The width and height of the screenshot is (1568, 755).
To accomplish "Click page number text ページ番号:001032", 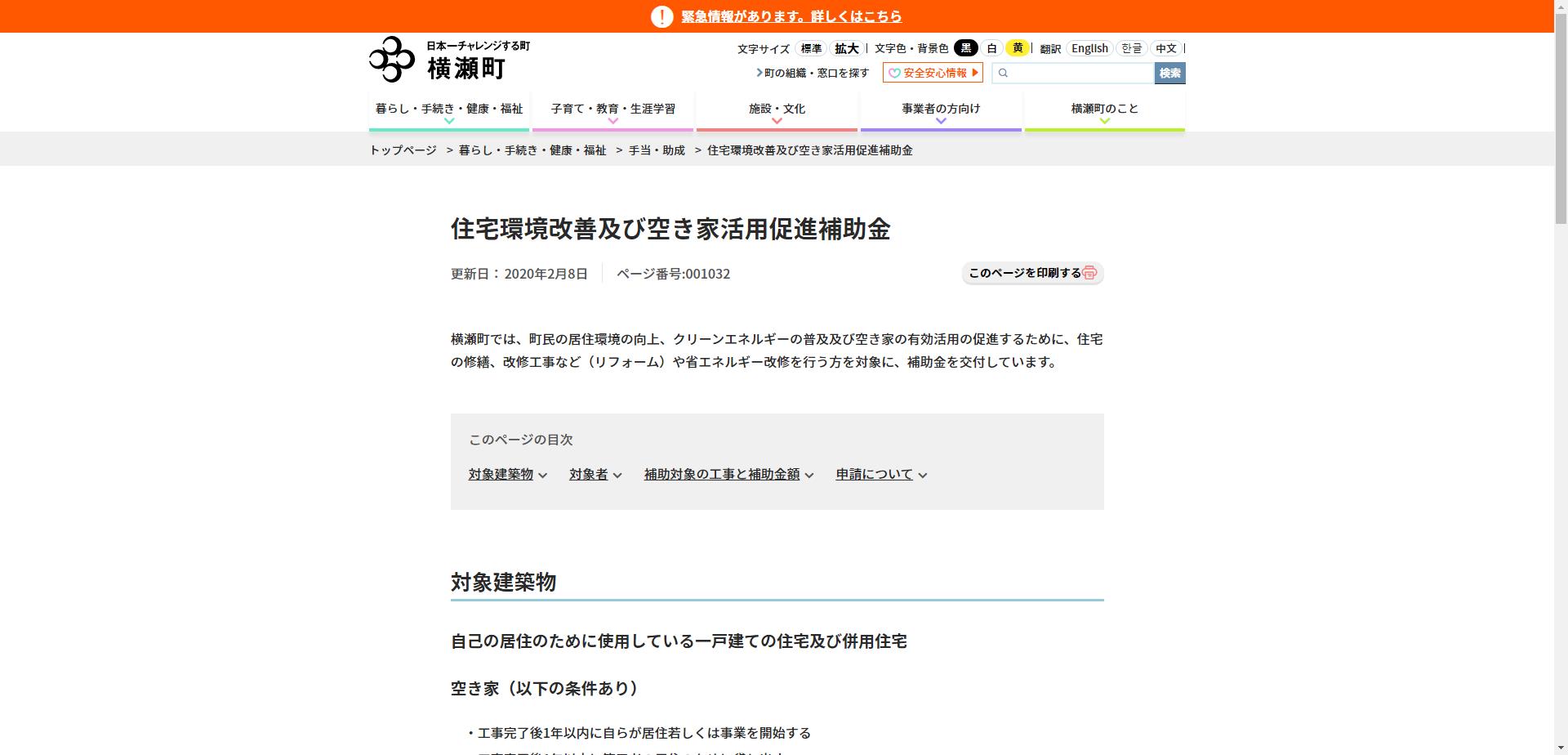I will pyautogui.click(x=673, y=274).
